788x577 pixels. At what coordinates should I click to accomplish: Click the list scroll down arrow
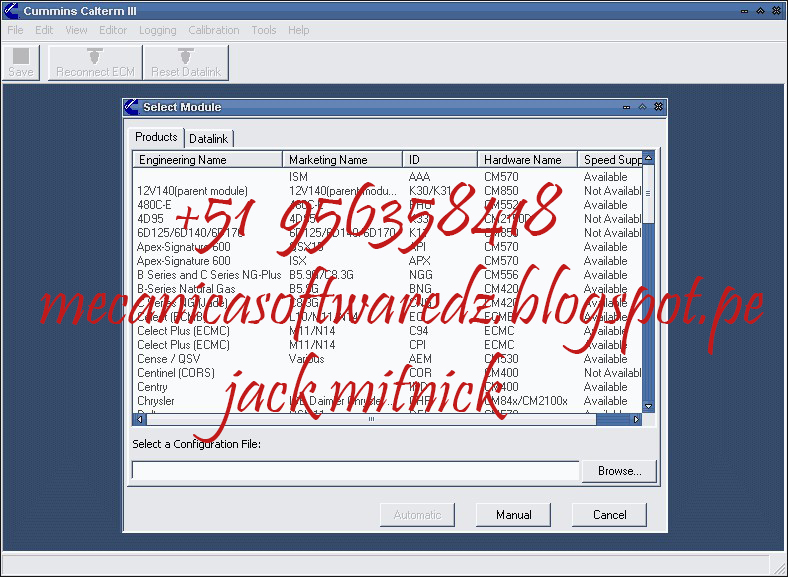point(648,406)
